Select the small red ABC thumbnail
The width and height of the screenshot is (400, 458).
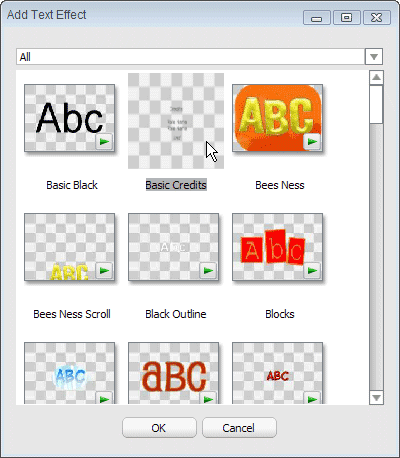point(278,373)
